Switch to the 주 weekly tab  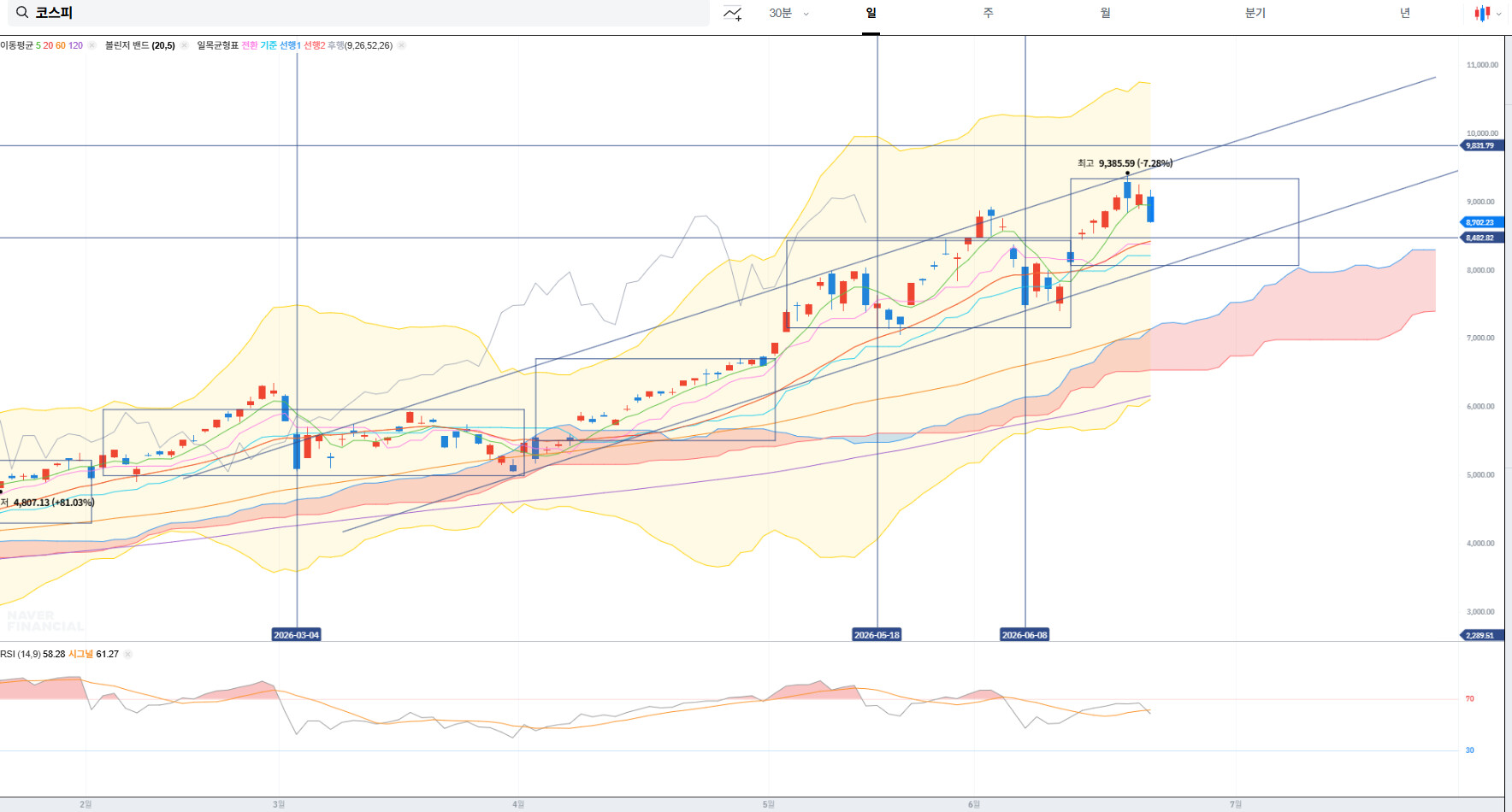[x=988, y=13]
